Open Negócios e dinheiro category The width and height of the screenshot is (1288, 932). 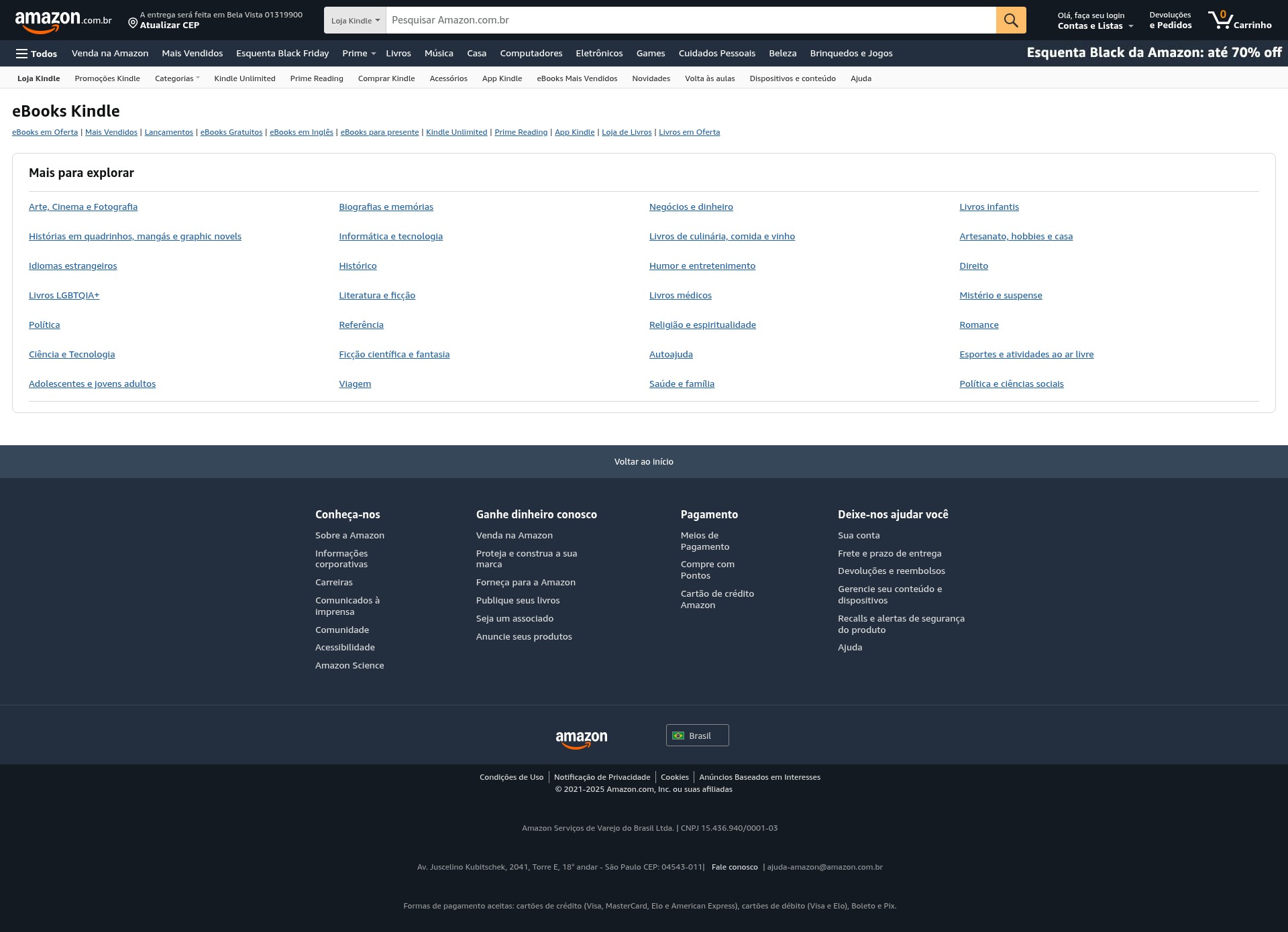(691, 207)
